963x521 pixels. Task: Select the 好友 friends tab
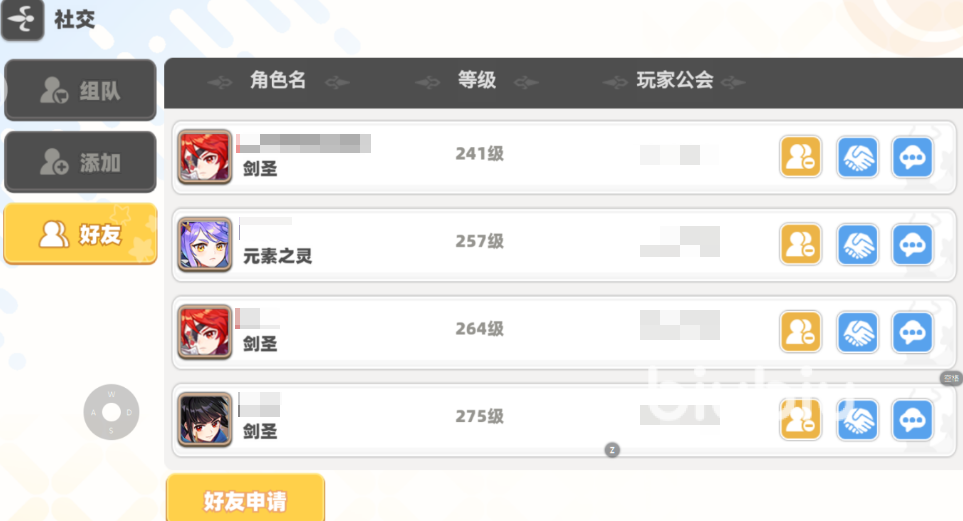80,234
